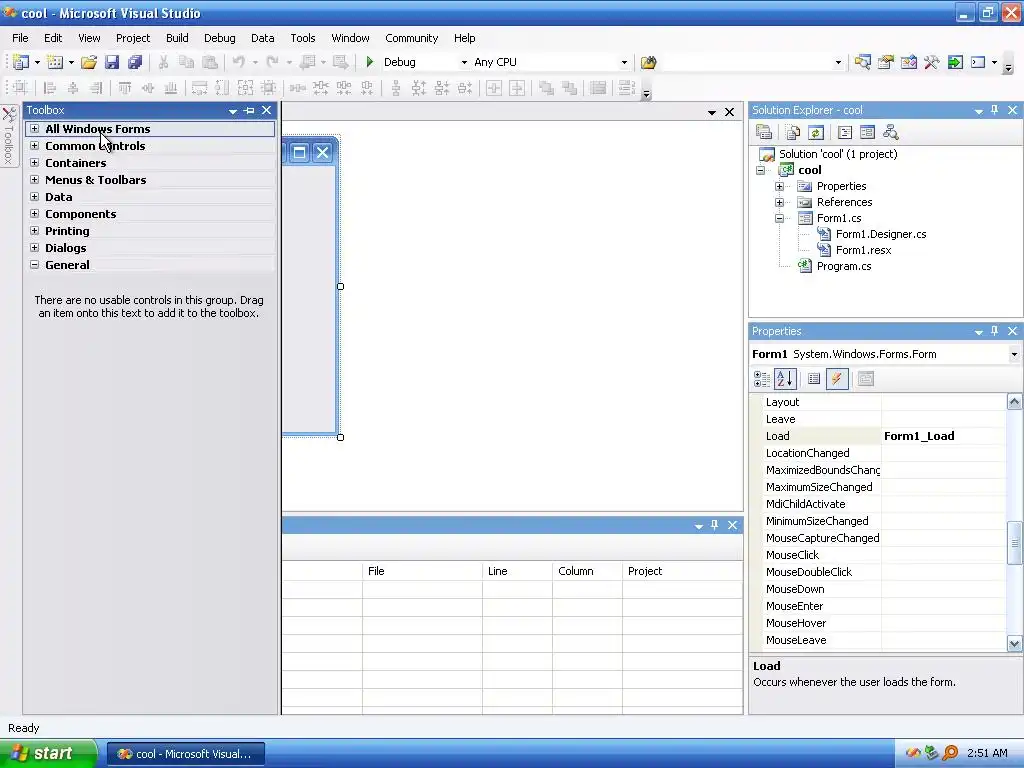Viewport: 1024px width, 768px height.
Task: Click Show All Files in Solution Explorer
Action: coord(793,133)
